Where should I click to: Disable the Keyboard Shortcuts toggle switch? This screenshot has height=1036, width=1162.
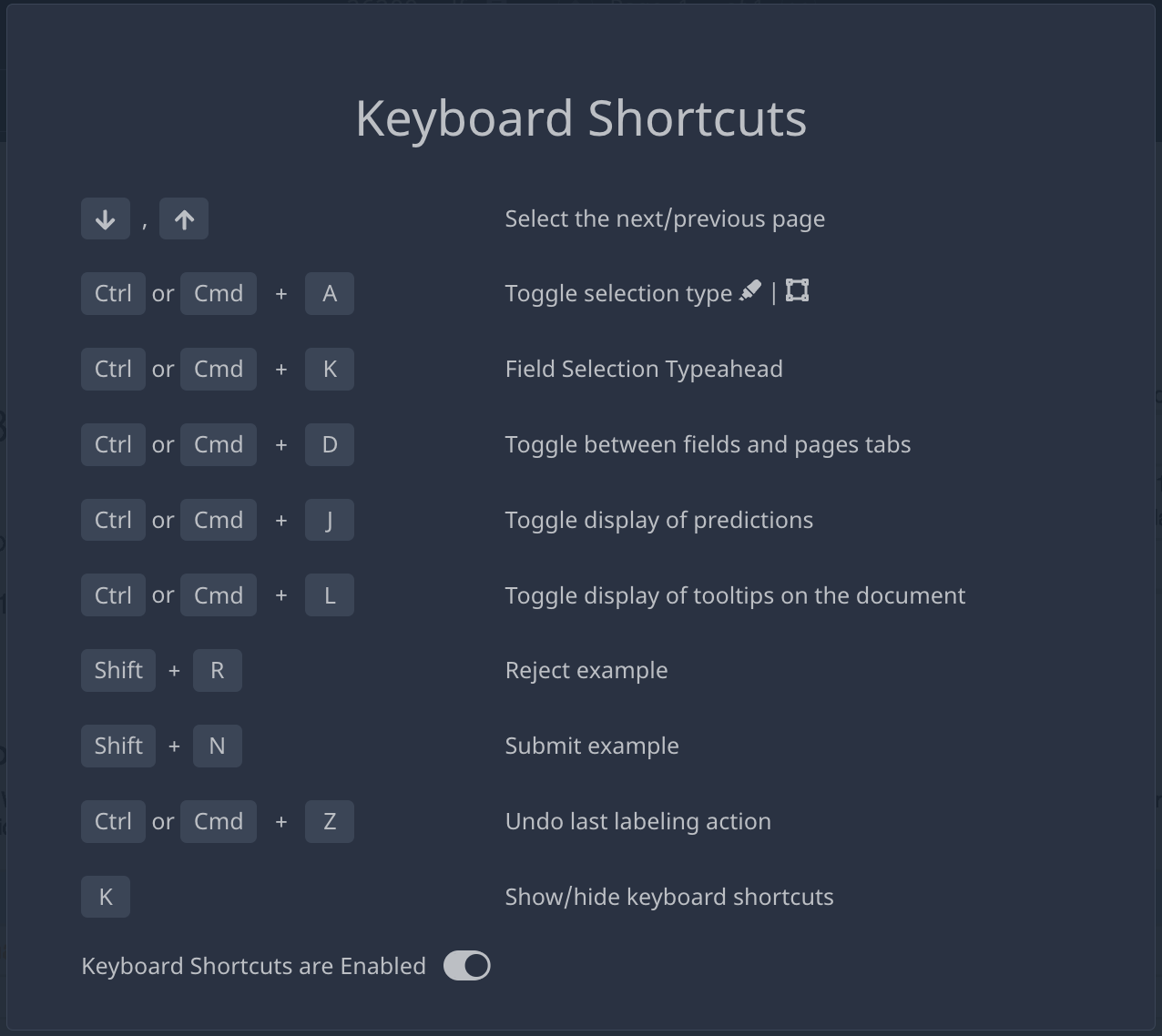pyautogui.click(x=467, y=966)
